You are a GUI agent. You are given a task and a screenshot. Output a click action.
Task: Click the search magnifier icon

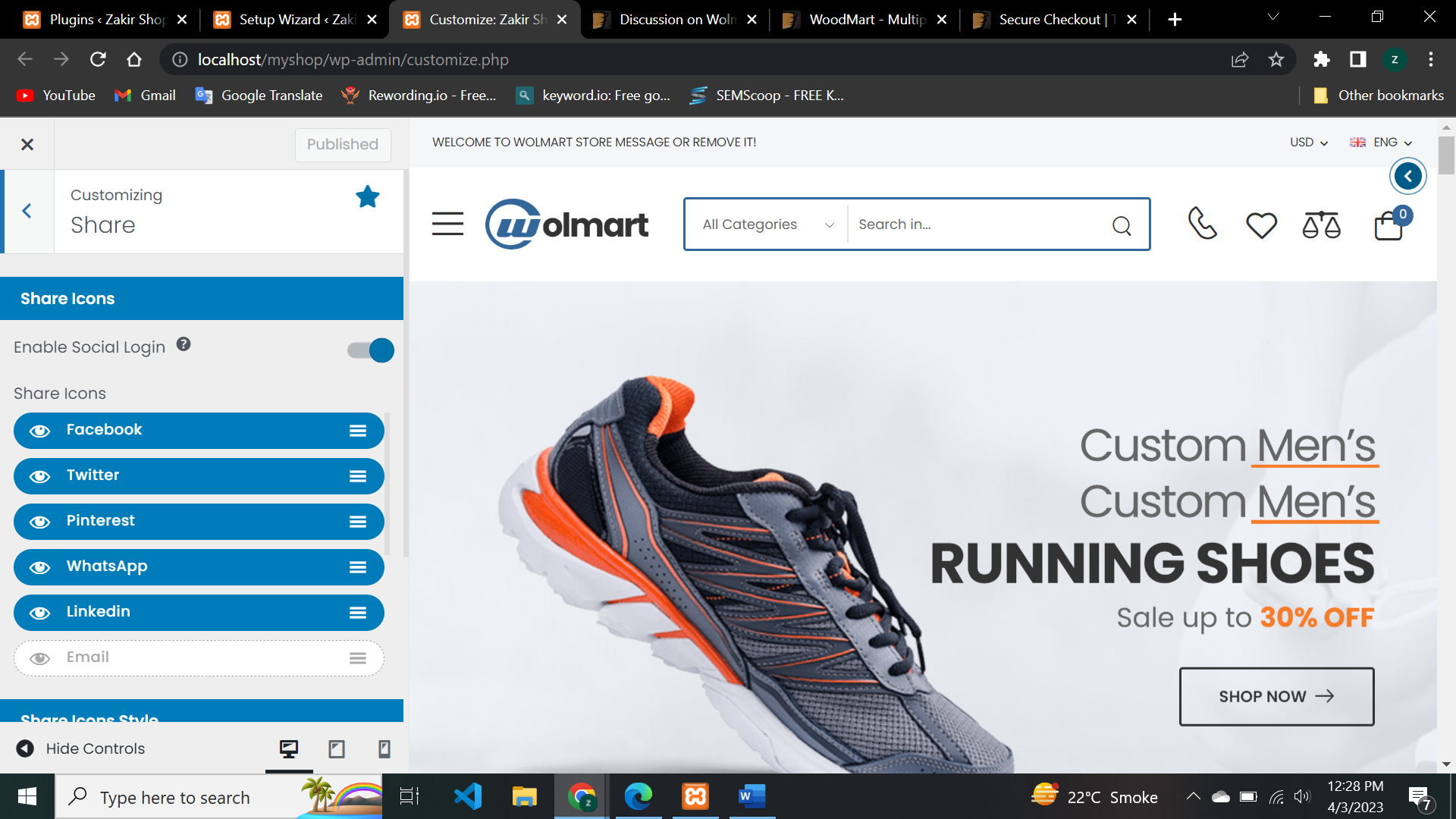click(1122, 225)
